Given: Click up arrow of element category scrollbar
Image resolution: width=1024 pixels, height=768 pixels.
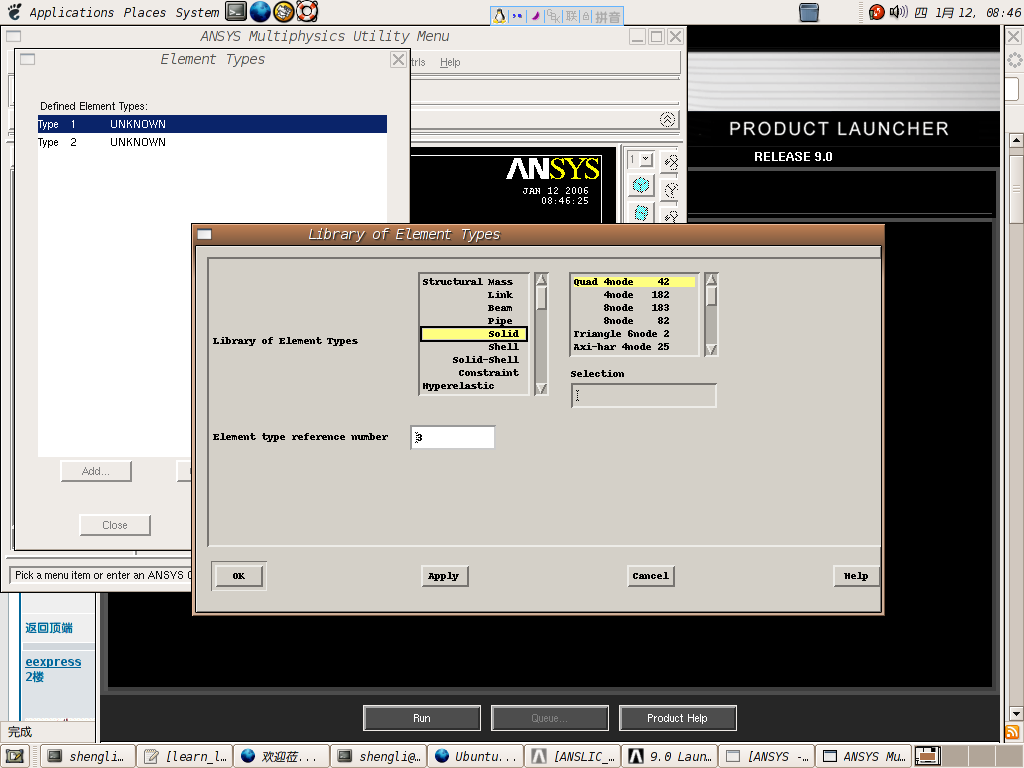Looking at the screenshot, I should pyautogui.click(x=541, y=280).
